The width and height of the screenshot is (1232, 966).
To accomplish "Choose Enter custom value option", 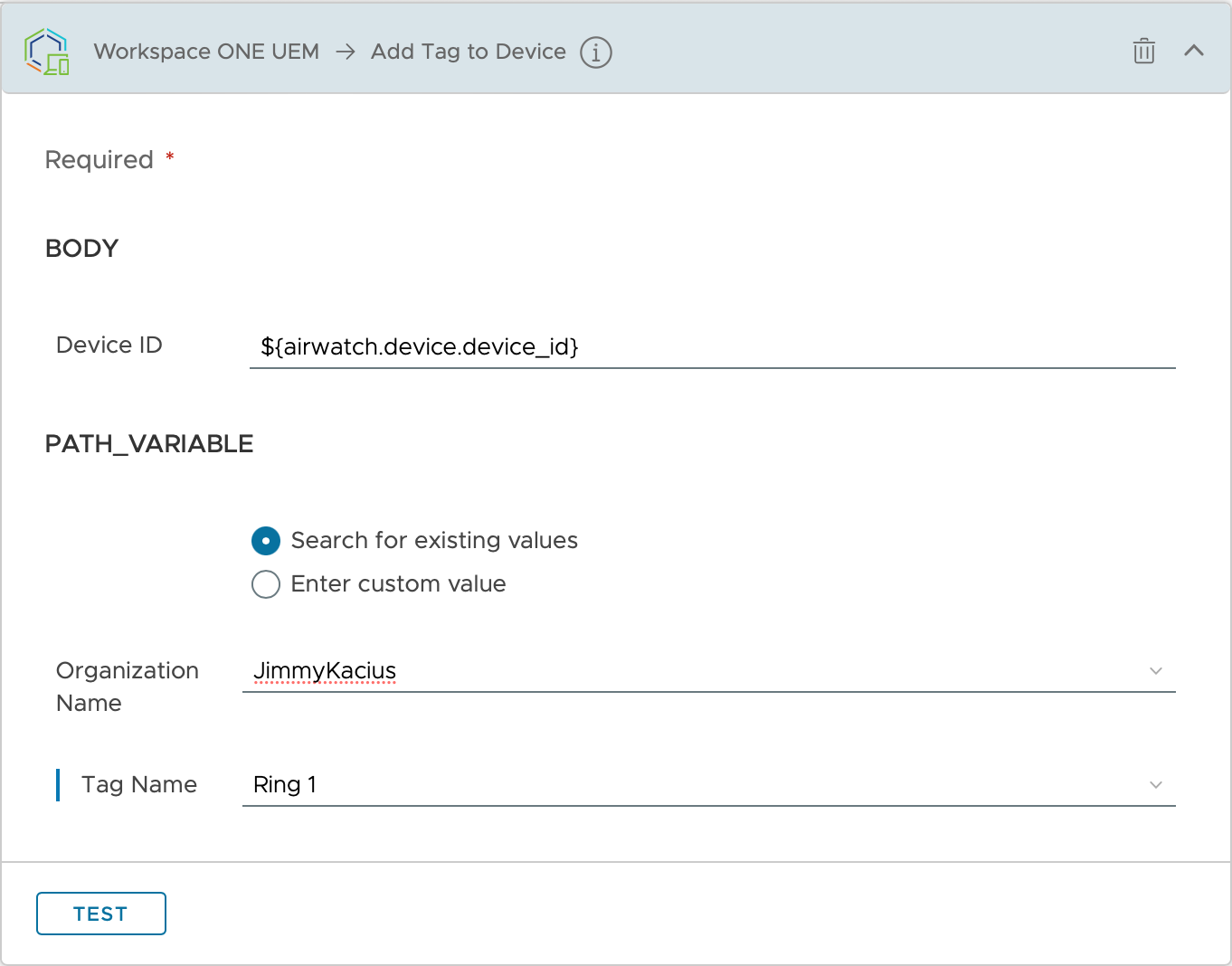I will (x=265, y=584).
